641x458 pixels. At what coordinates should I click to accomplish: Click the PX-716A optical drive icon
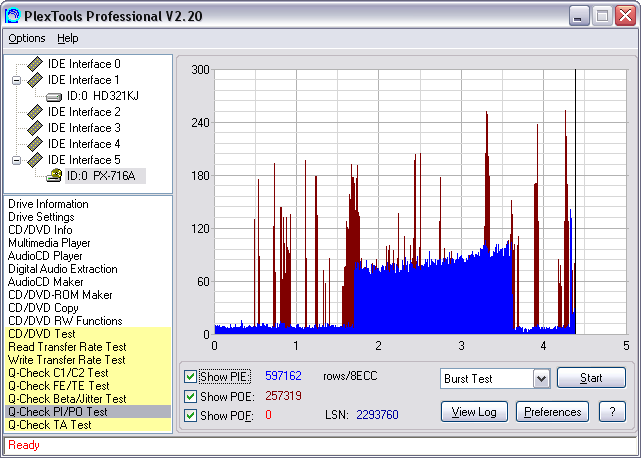54,175
